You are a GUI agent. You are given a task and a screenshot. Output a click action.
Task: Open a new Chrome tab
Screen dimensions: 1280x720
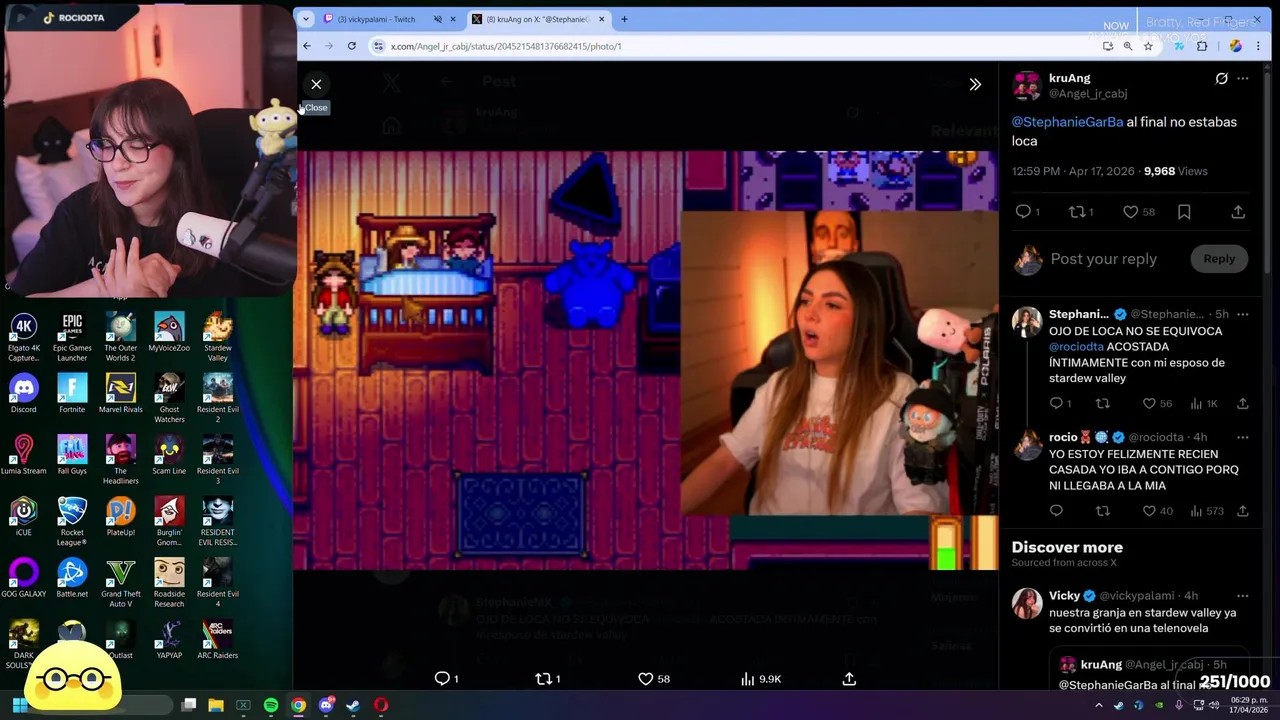point(624,19)
